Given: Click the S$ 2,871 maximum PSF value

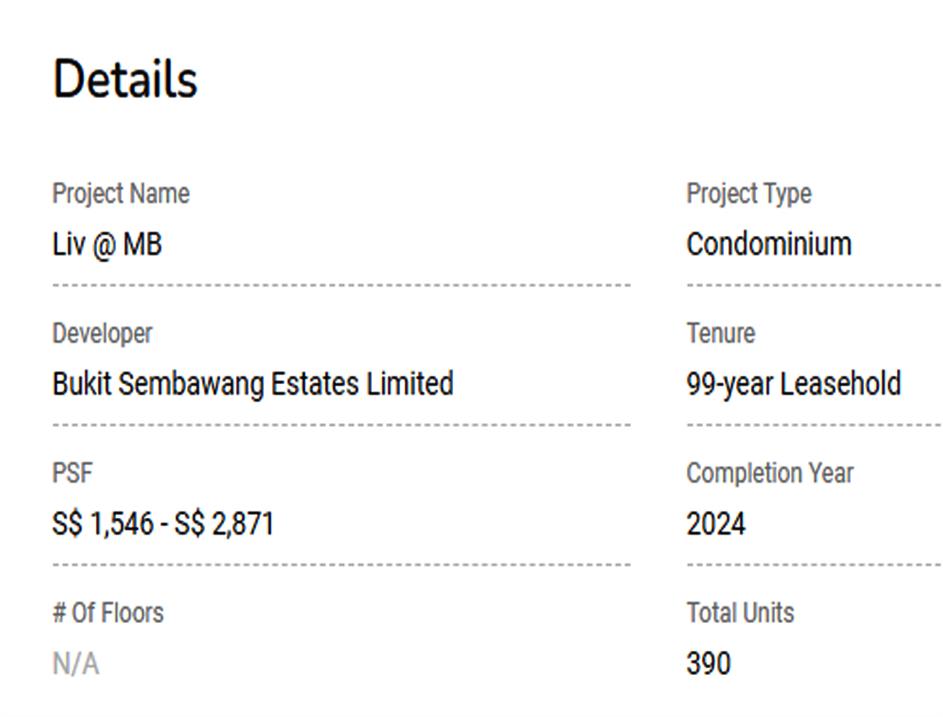Looking at the screenshot, I should click(x=224, y=524).
